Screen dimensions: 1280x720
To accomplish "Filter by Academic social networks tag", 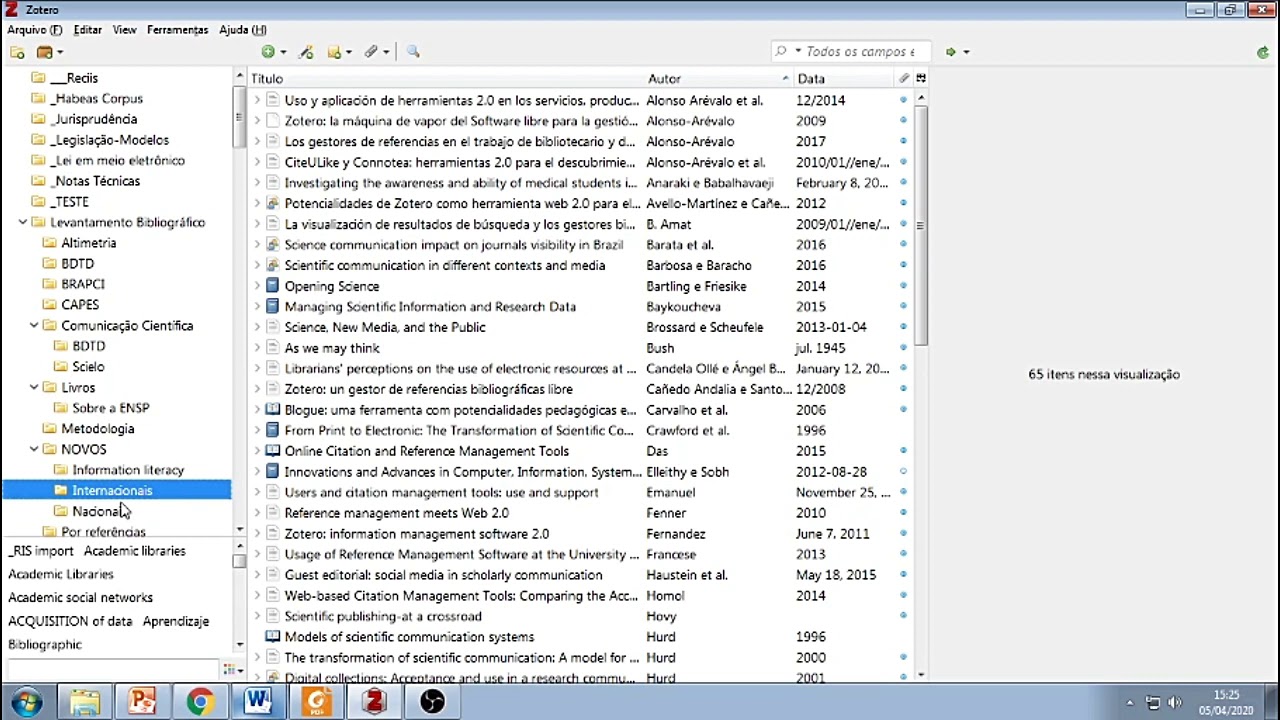I will coord(80,598).
